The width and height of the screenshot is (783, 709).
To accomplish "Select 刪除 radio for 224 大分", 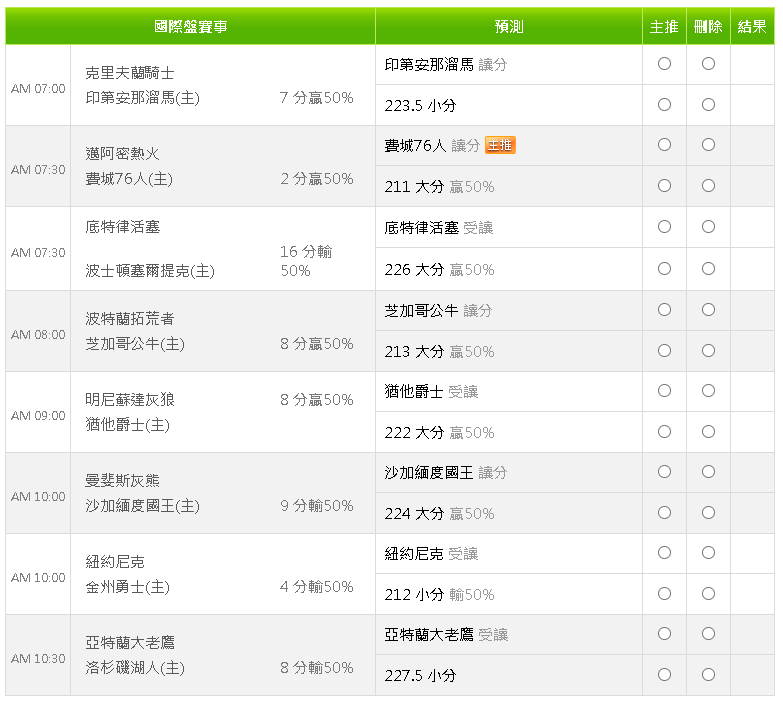I will (708, 512).
